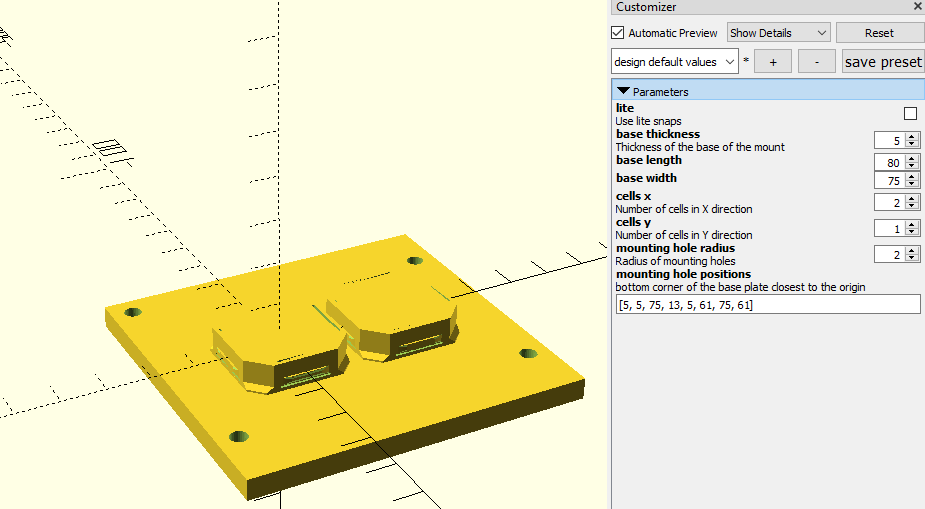Decrease base width with down arrow
Image resolution: width=925 pixels, height=509 pixels.
tap(911, 185)
